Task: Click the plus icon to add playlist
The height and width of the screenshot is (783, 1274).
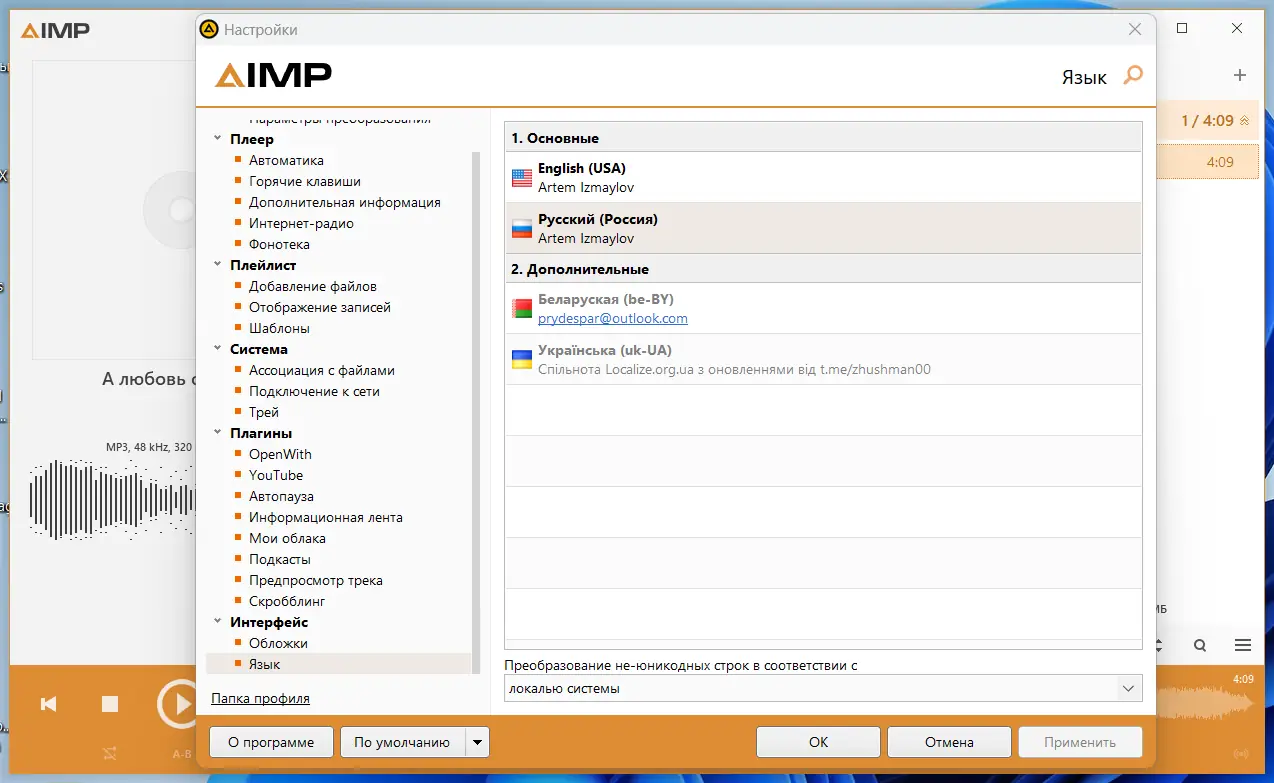Action: [x=1239, y=74]
